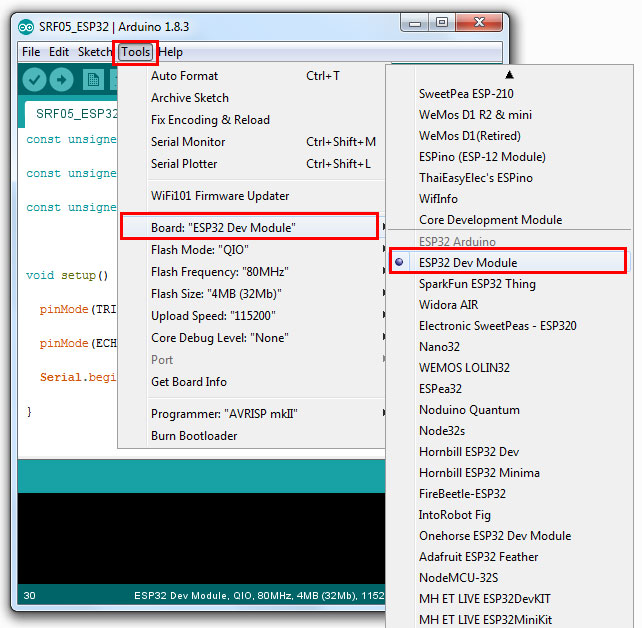Expand Flash Mode: "QIO" submenu

point(251,250)
